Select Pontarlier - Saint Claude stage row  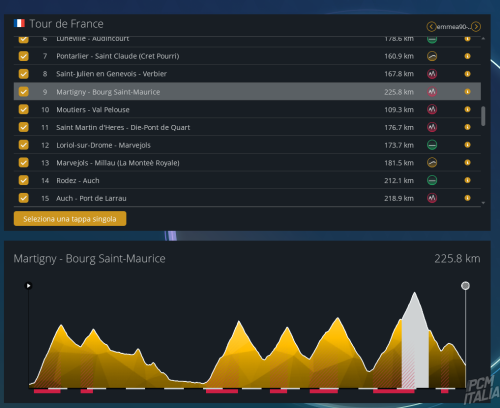247,56
